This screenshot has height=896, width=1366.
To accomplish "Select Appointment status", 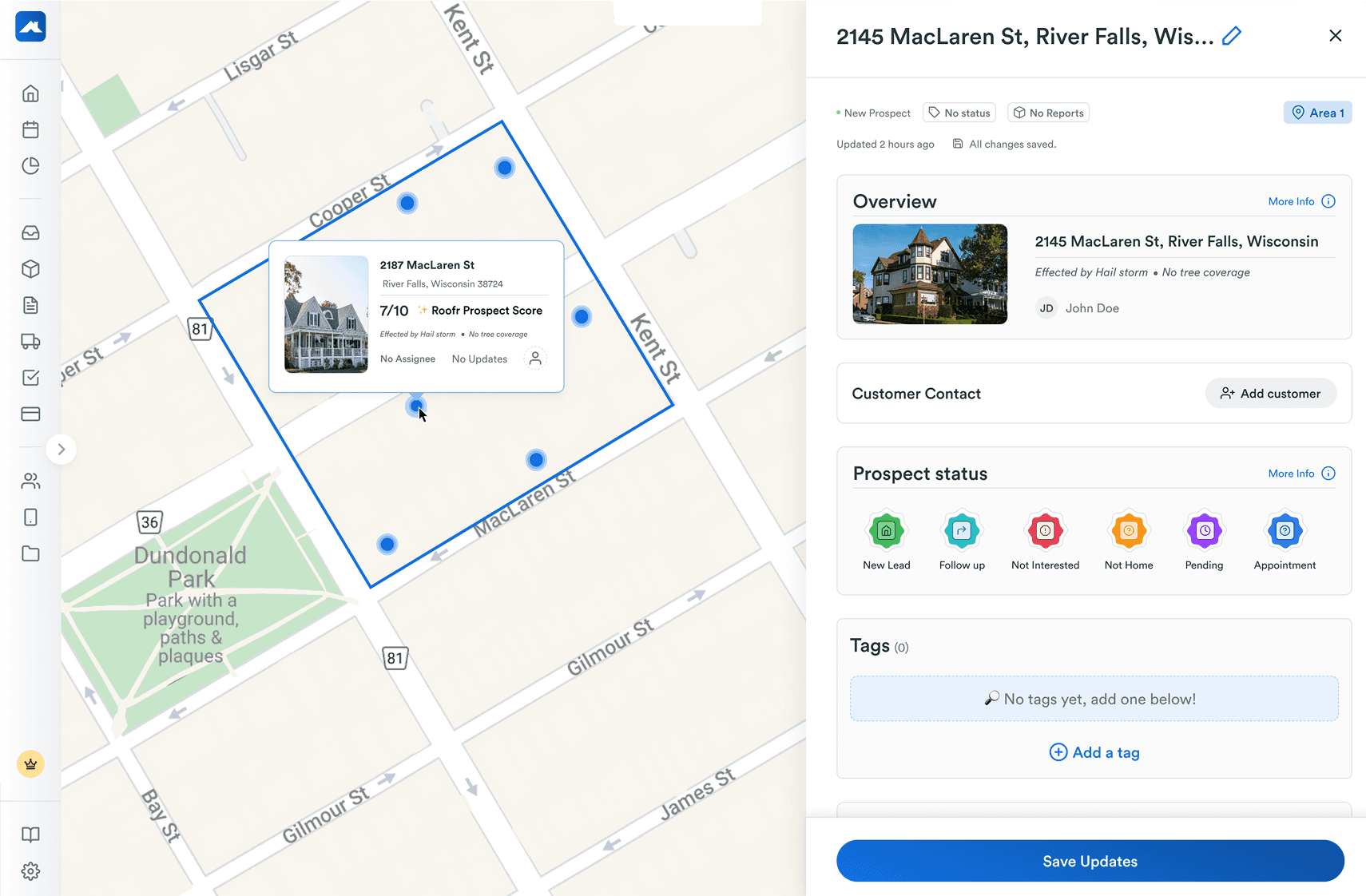I will 1285,541.
